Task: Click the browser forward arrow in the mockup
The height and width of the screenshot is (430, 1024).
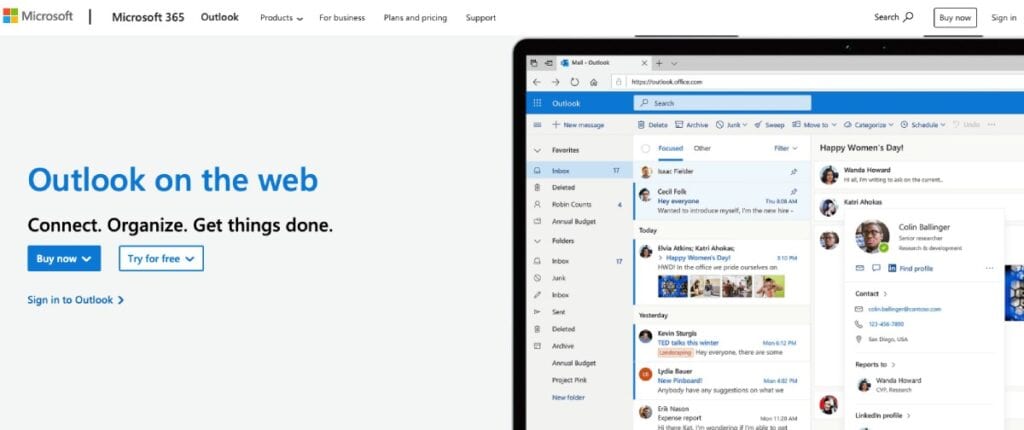Action: pyautogui.click(x=556, y=82)
